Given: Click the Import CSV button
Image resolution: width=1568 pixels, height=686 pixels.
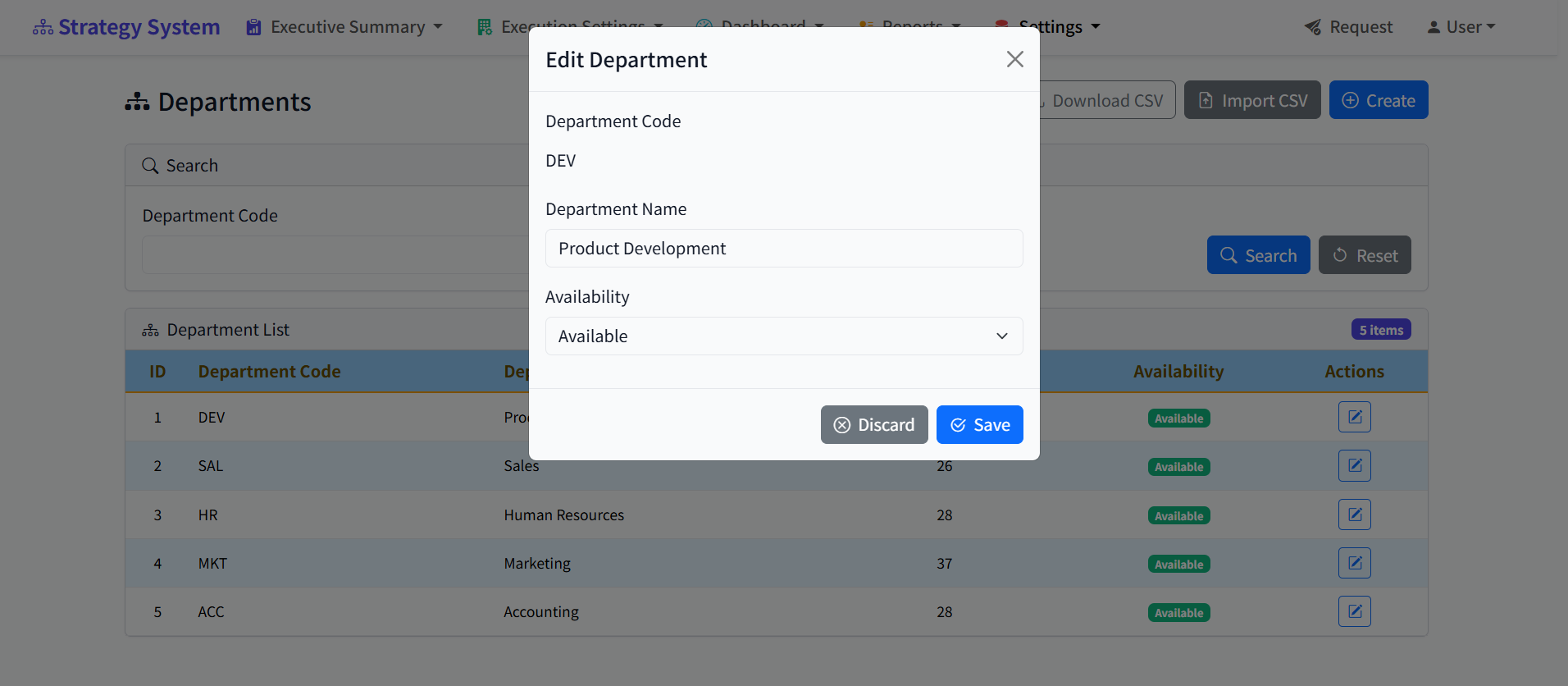Looking at the screenshot, I should coord(1252,100).
